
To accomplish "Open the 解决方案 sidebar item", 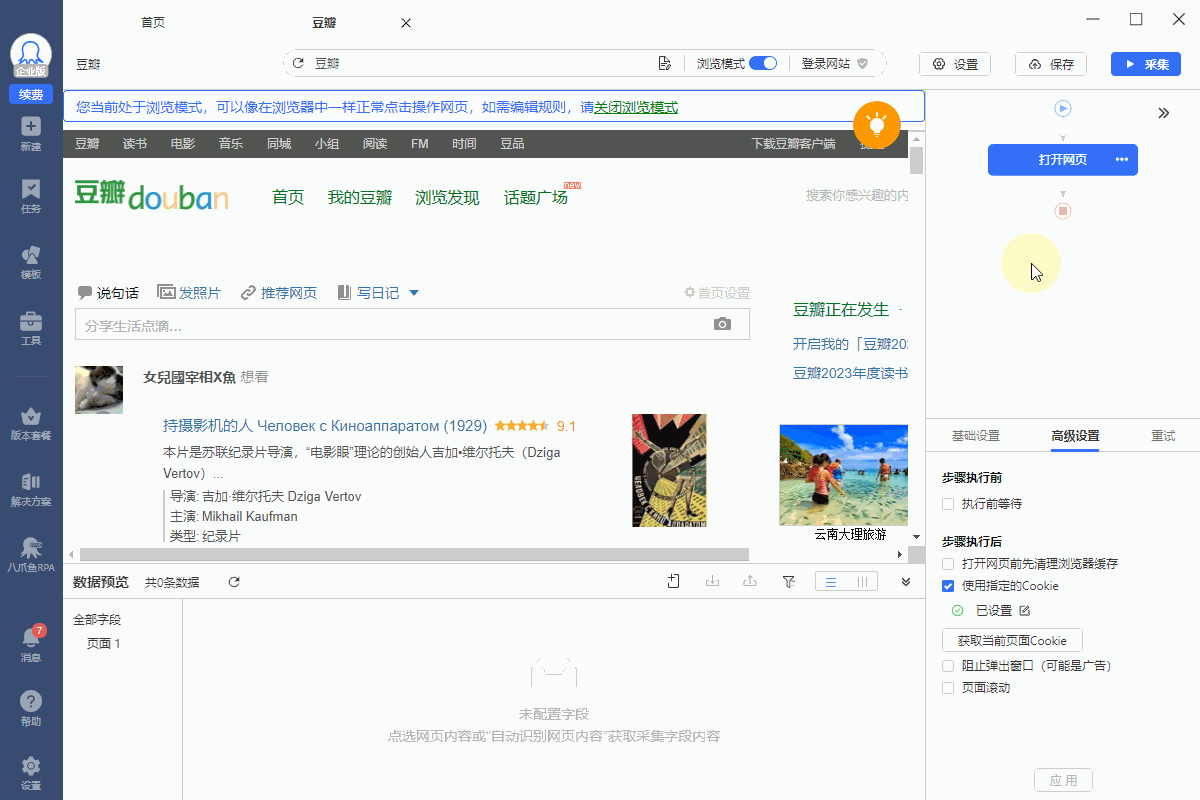I will click(31, 490).
